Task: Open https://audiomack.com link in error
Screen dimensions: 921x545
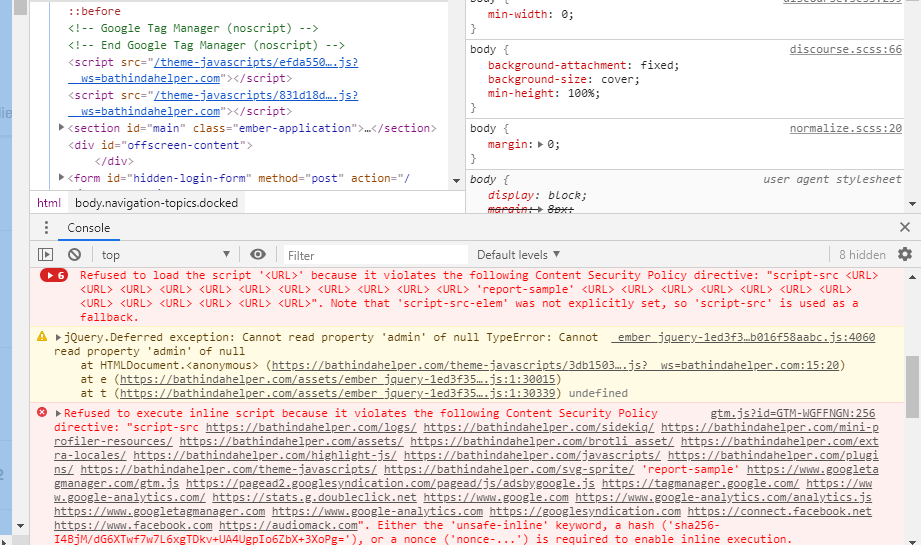Action: [x=288, y=525]
